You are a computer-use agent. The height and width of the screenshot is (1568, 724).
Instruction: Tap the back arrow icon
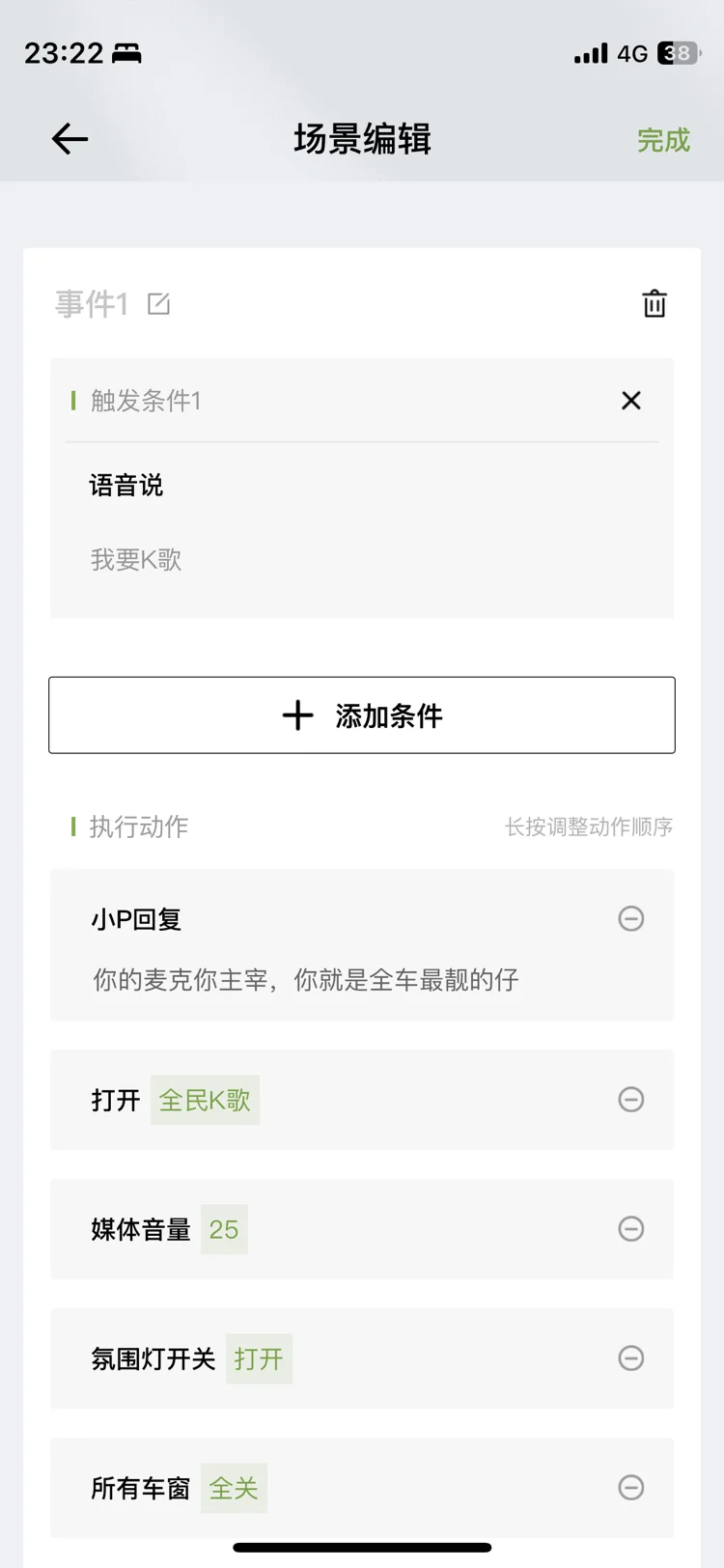click(x=70, y=140)
